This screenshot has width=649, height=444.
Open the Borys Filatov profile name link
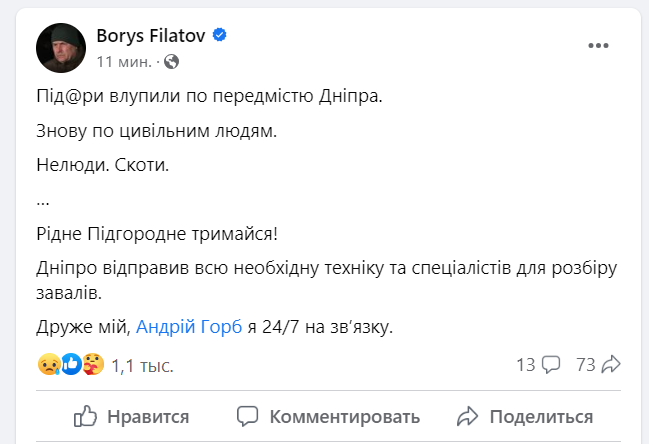click(x=150, y=36)
